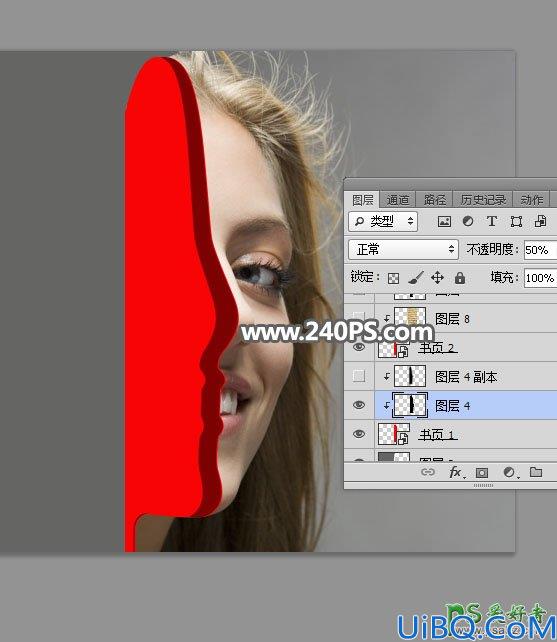Viewport: 557px width, 642px height.
Task: Select the 书页 2 smart object thumbnail
Action: [x=394, y=349]
